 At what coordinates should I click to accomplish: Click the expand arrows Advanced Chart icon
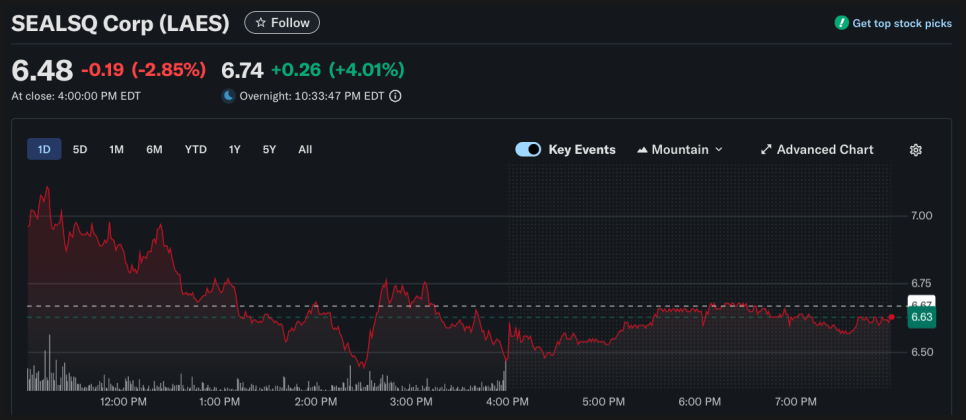coord(766,150)
